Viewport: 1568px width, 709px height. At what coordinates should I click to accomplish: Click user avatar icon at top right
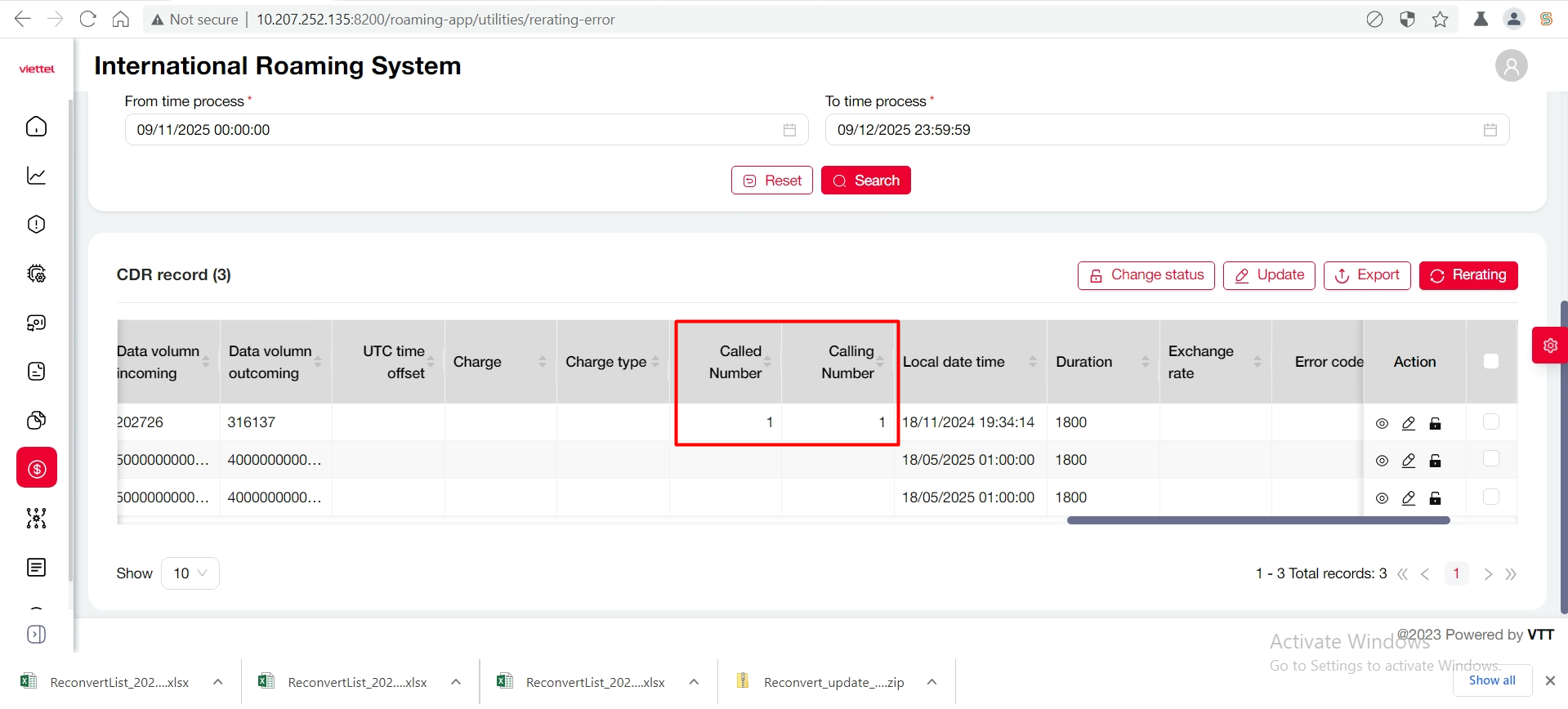tap(1511, 65)
